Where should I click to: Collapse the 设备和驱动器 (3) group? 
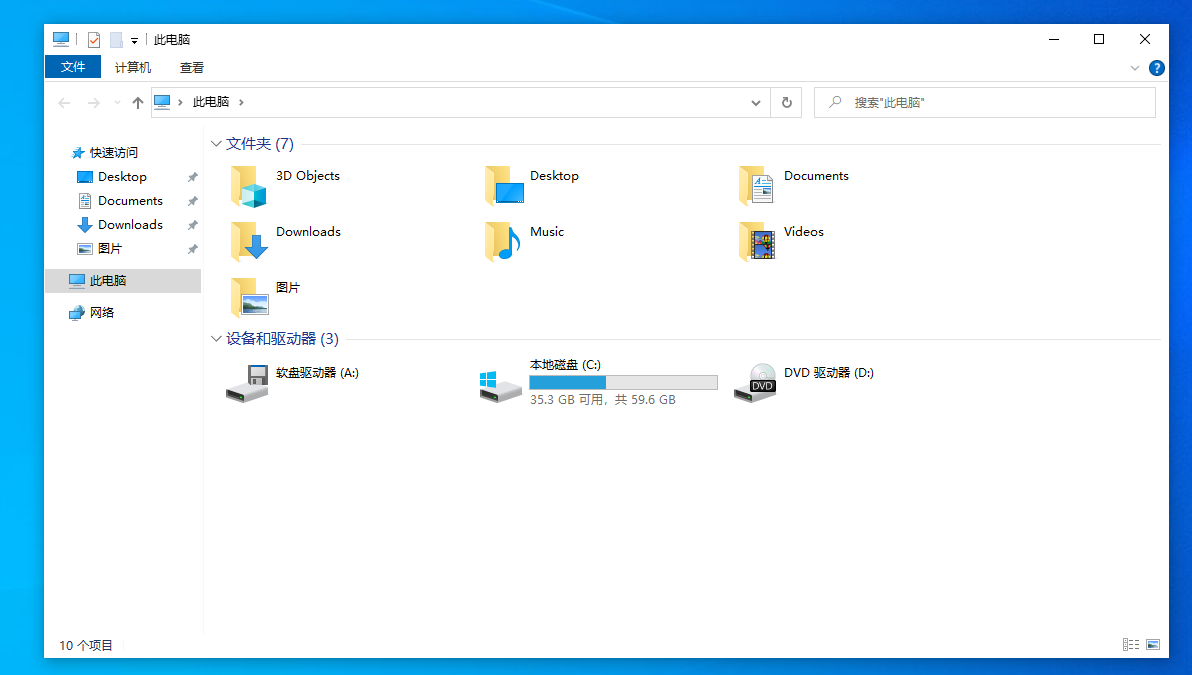[x=216, y=339]
